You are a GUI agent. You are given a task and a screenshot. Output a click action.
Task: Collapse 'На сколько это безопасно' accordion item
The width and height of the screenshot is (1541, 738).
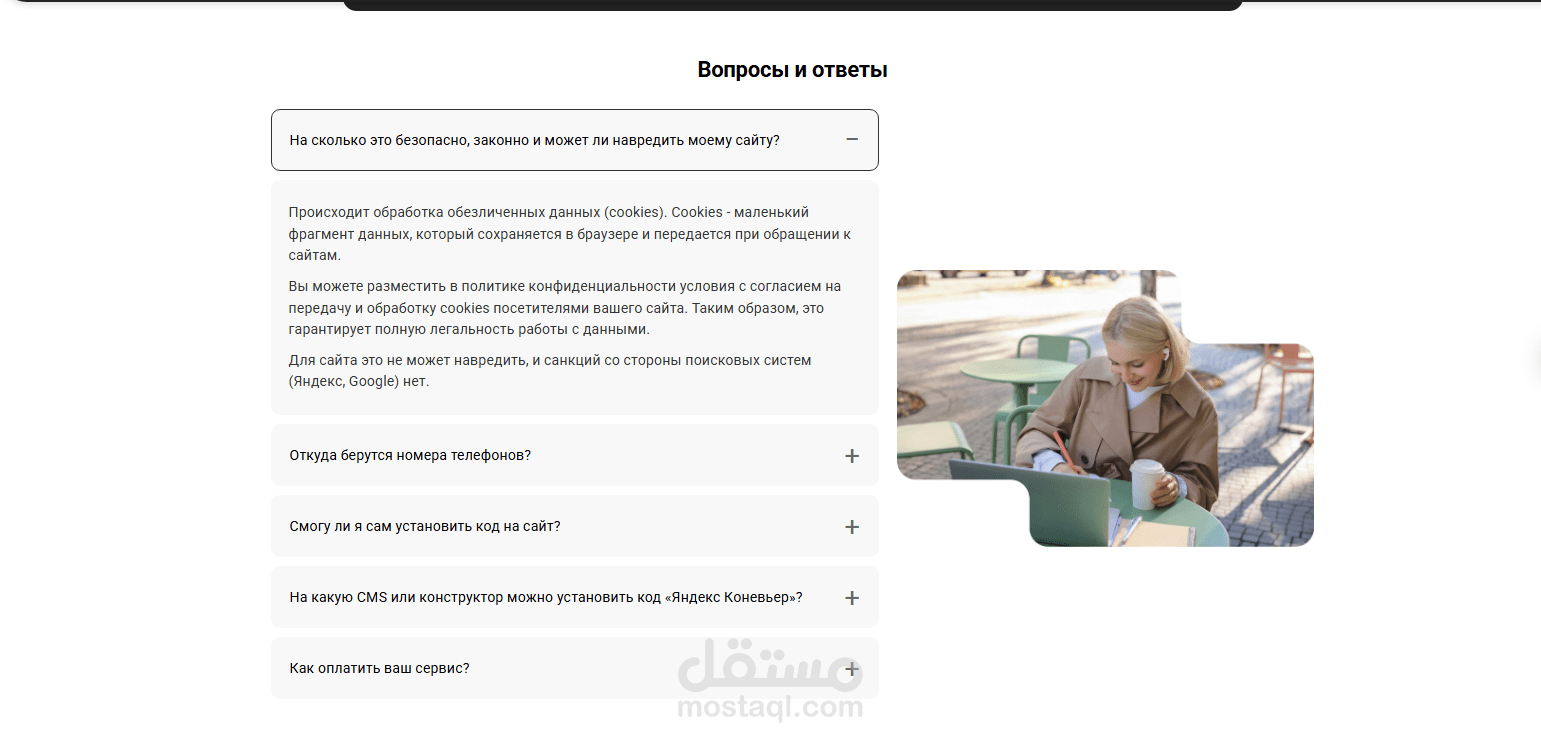coord(575,140)
